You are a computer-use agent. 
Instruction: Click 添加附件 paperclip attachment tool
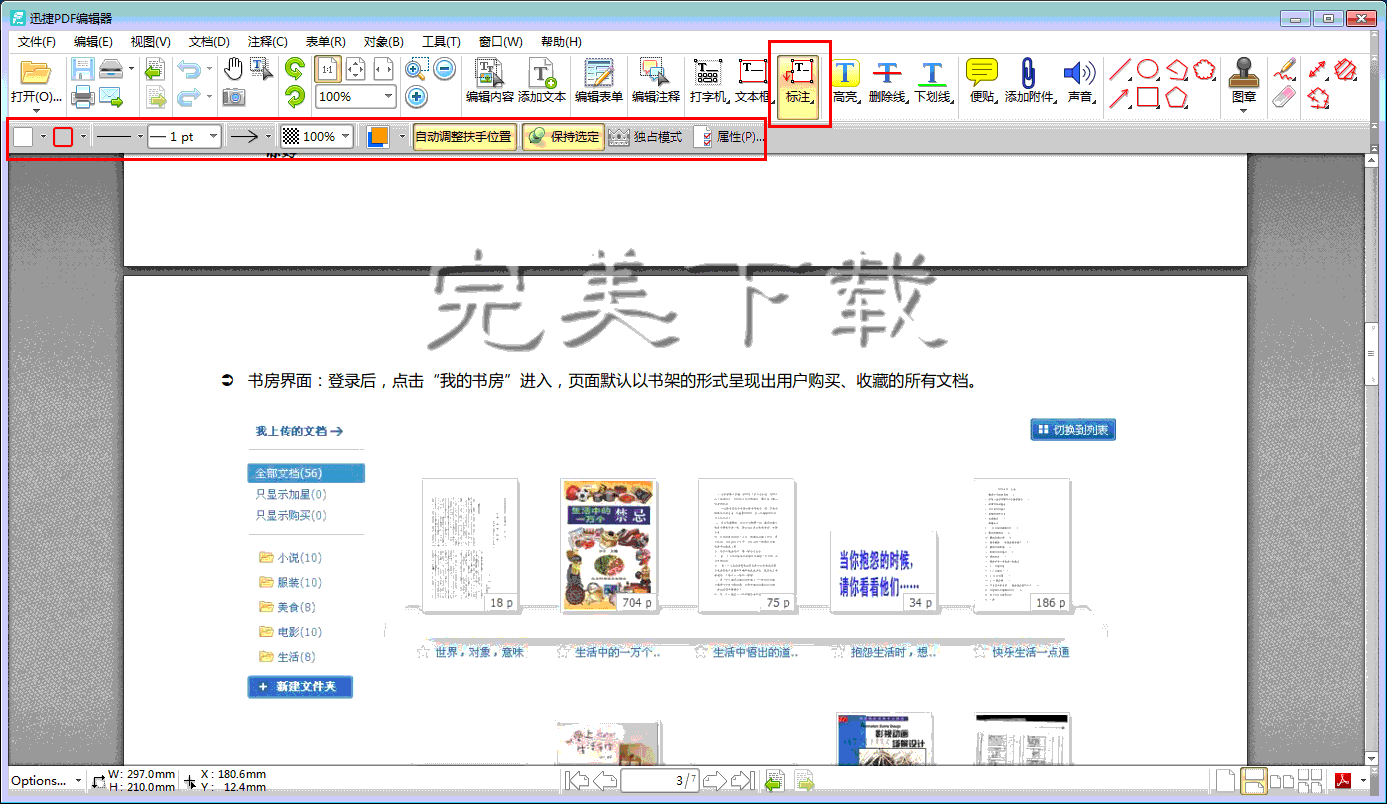click(1030, 82)
